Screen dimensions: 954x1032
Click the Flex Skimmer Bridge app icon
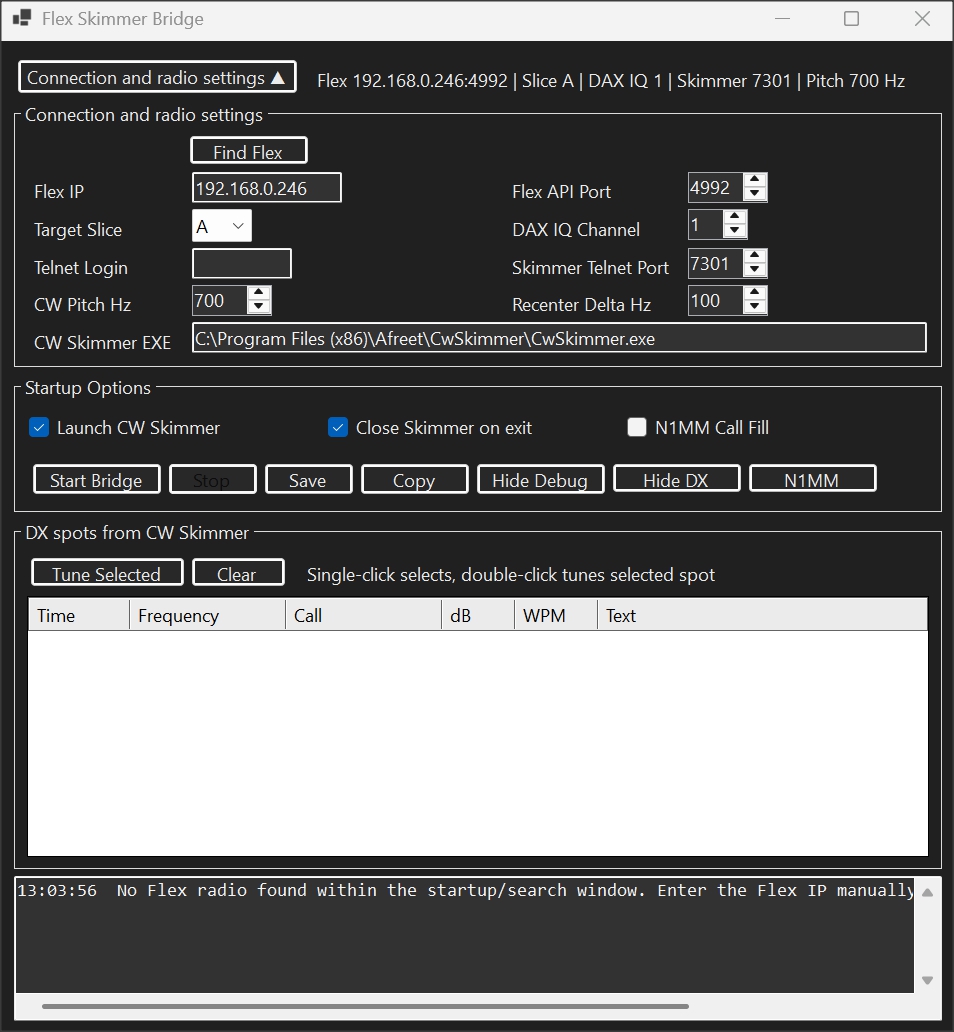point(22,18)
